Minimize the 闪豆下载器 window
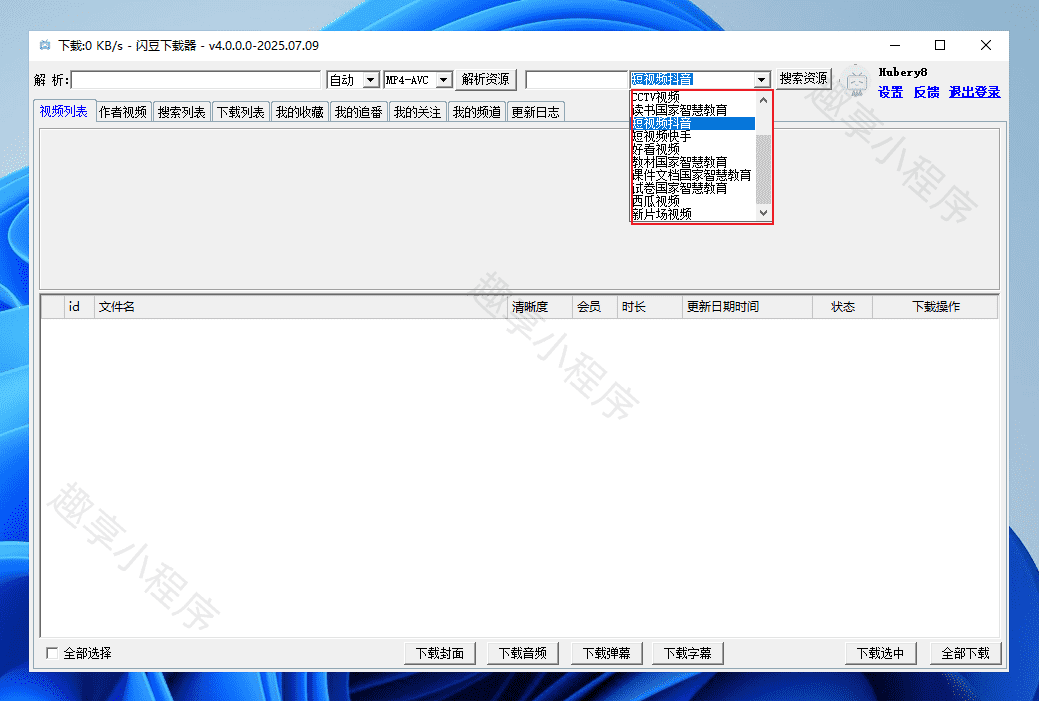This screenshot has width=1039, height=701. 895,45
